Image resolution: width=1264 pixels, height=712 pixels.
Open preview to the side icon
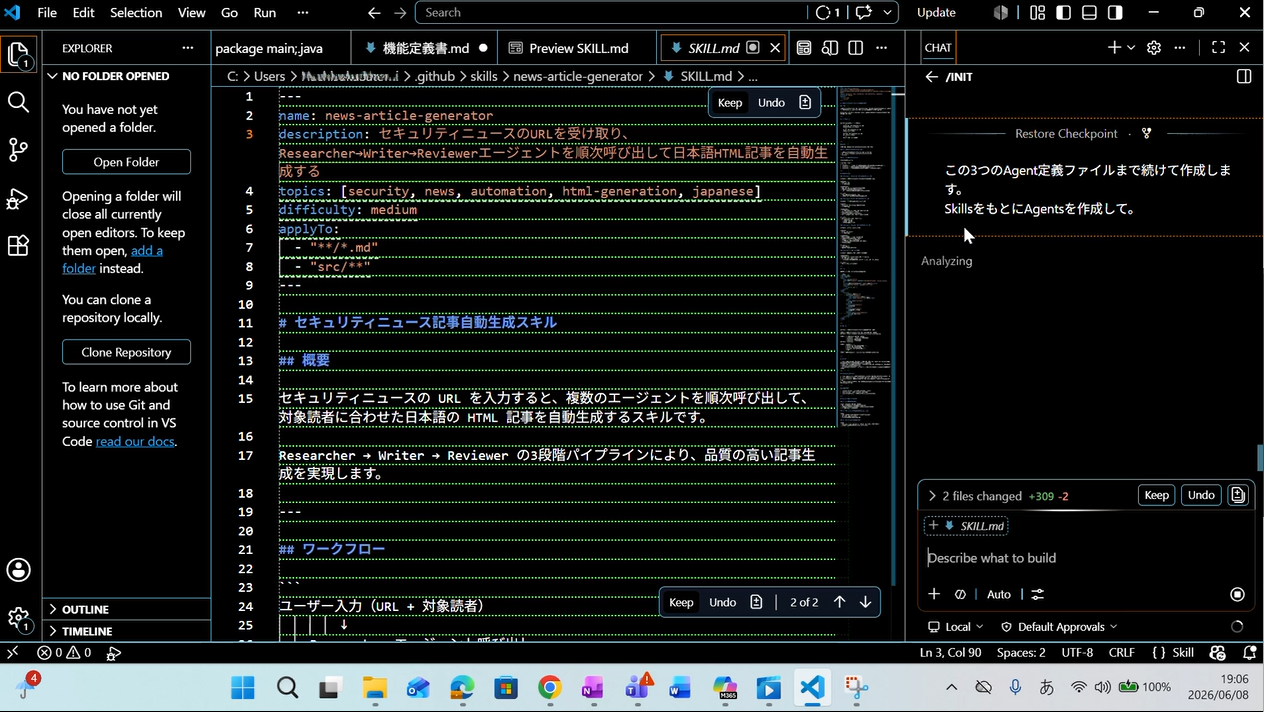point(830,47)
